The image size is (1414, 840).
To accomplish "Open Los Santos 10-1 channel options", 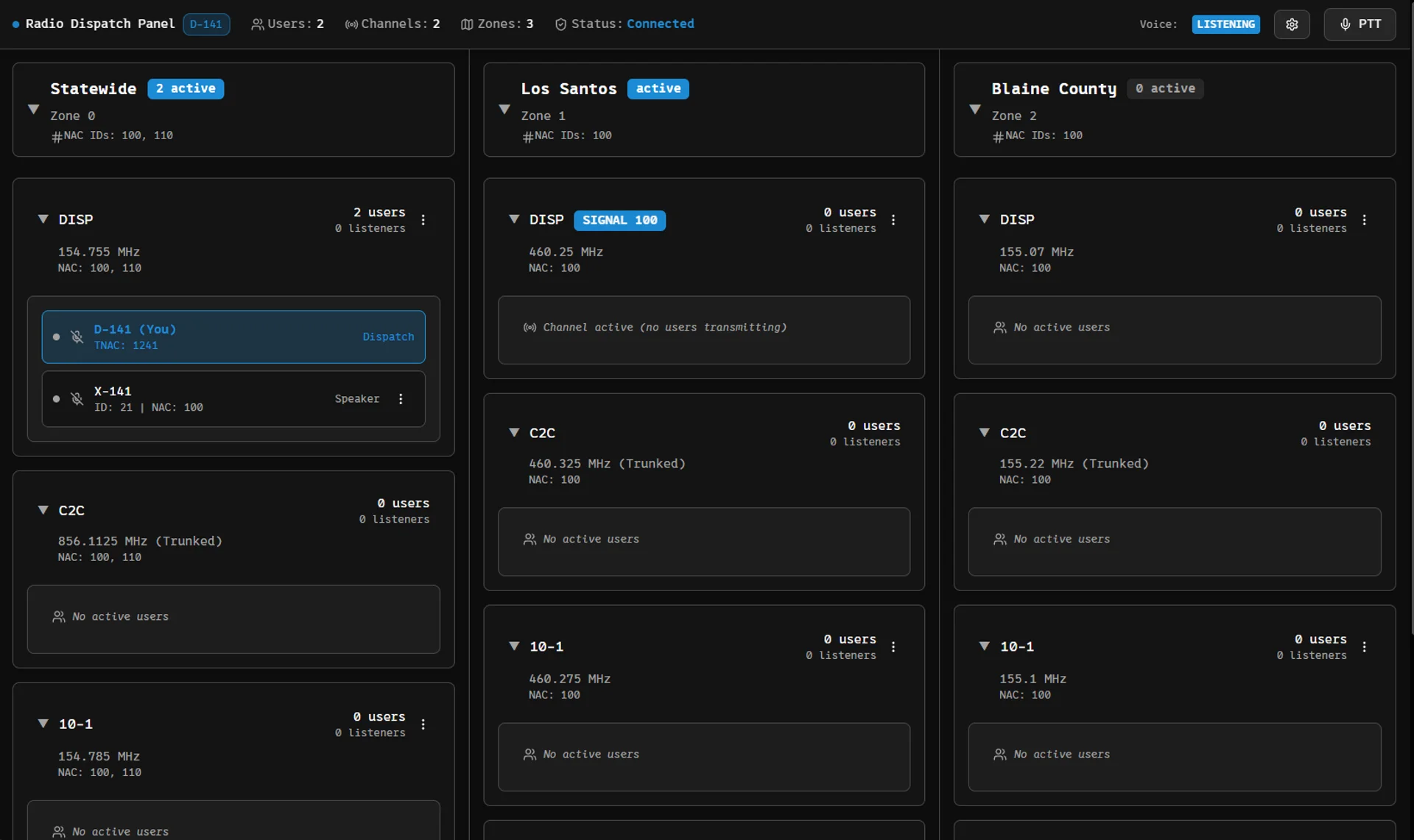I will (x=893, y=647).
